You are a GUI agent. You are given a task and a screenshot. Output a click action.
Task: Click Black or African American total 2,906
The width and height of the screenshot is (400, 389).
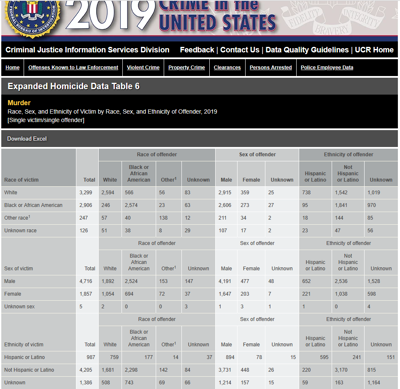(86, 205)
